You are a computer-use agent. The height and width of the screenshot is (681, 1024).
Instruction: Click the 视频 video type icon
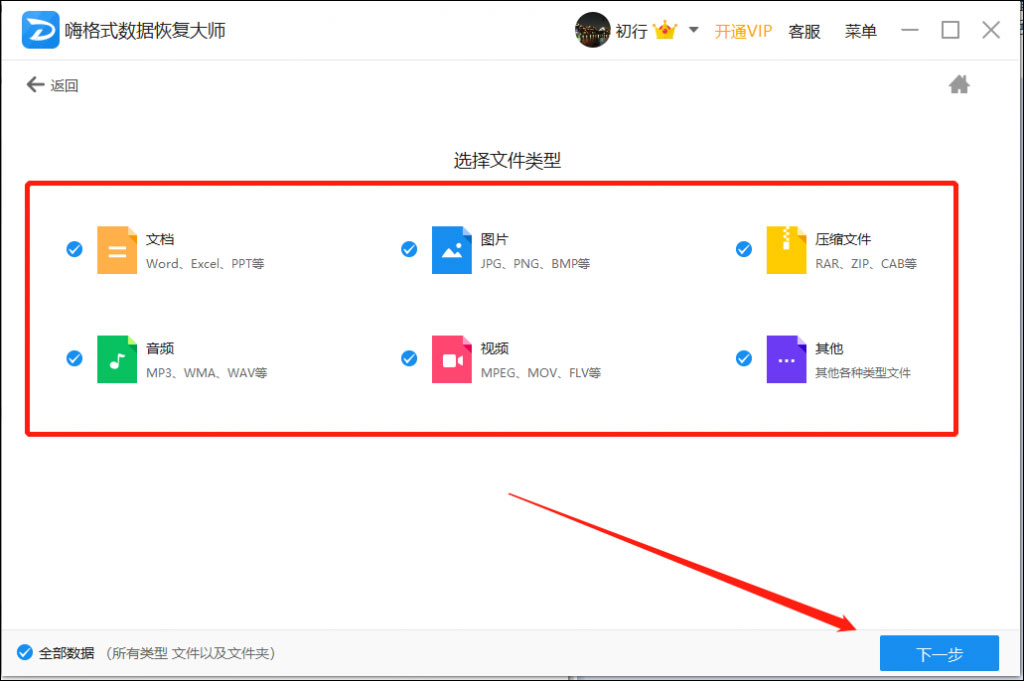[x=452, y=361]
